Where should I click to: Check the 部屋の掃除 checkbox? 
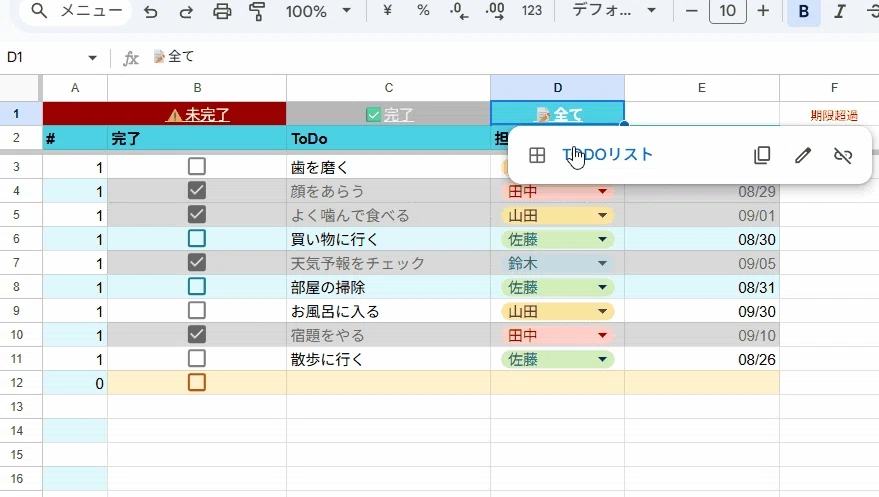[x=197, y=287]
